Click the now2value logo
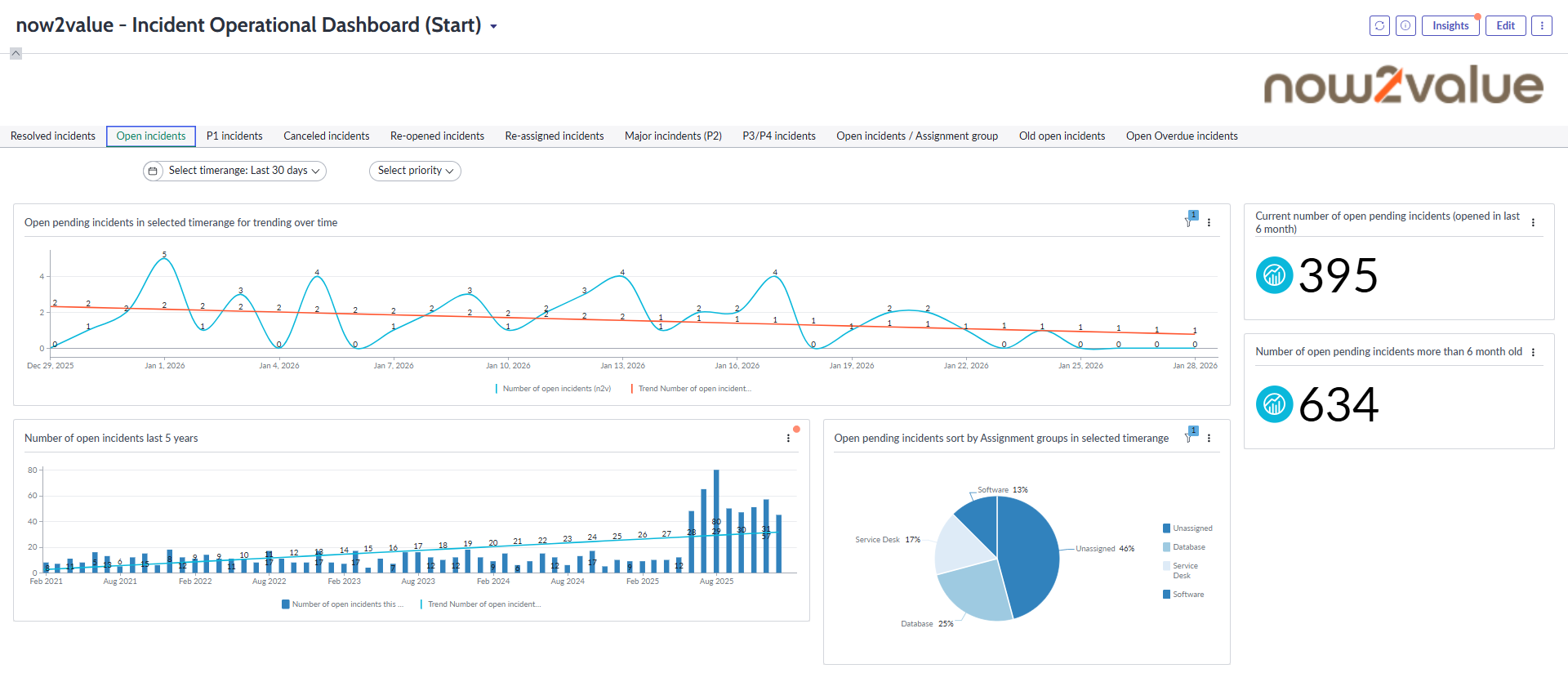Image resolution: width=1568 pixels, height=682 pixels. click(1403, 85)
